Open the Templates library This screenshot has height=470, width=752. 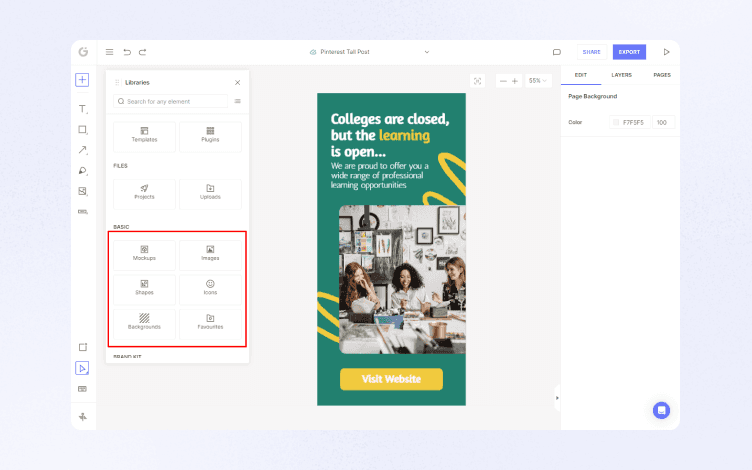[144, 137]
